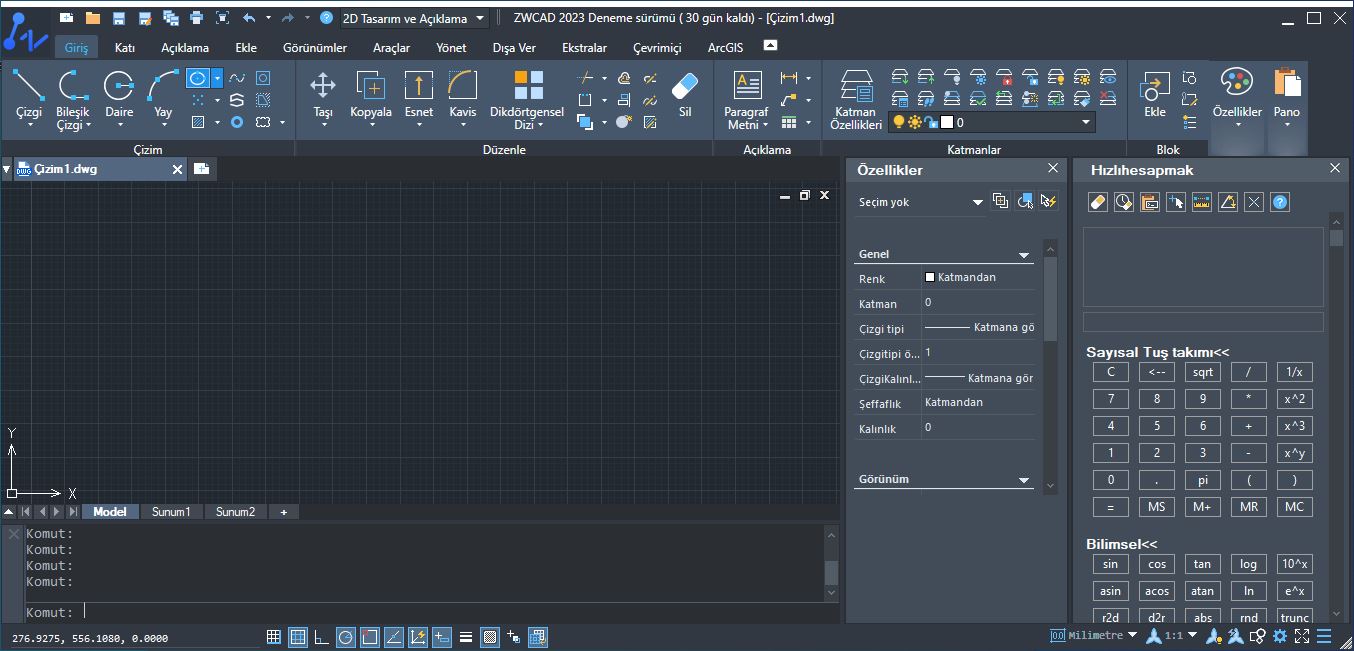Click the Ekle block insert icon
Screen dimensions: 1354x651
1155,94
